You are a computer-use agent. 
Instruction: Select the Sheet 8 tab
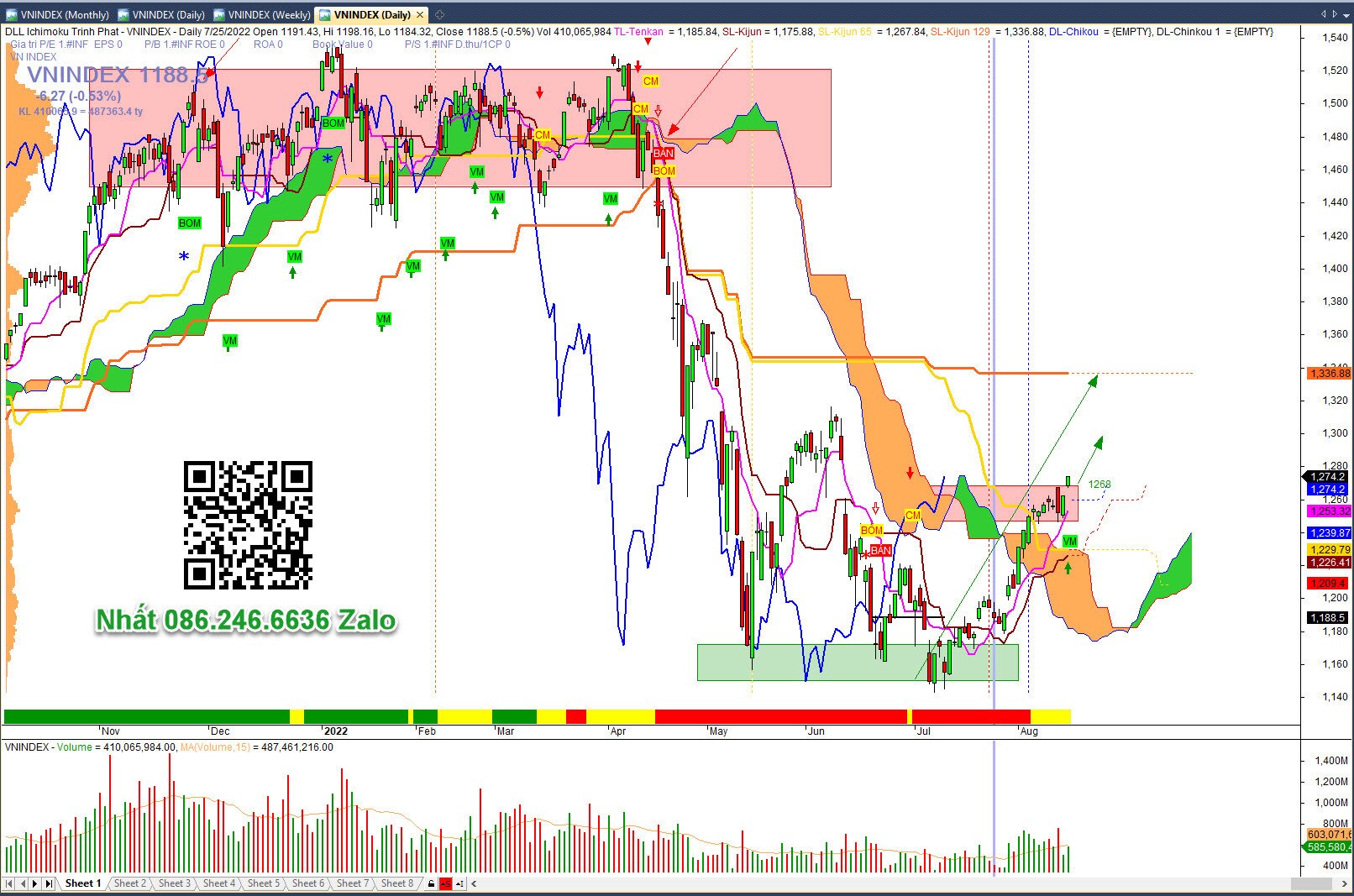point(397,883)
